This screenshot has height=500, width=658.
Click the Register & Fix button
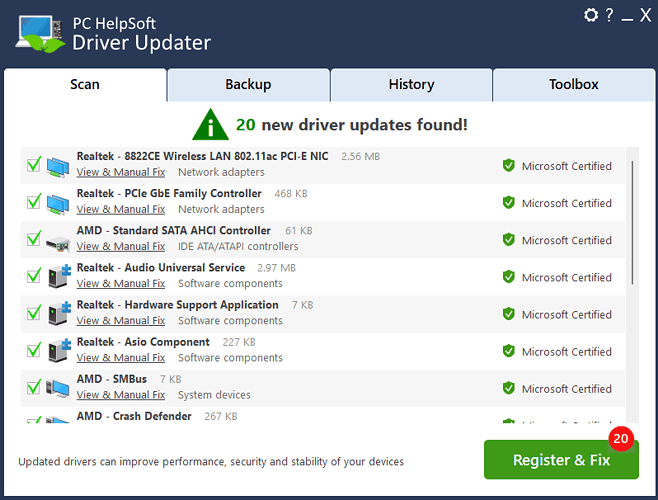tap(561, 460)
